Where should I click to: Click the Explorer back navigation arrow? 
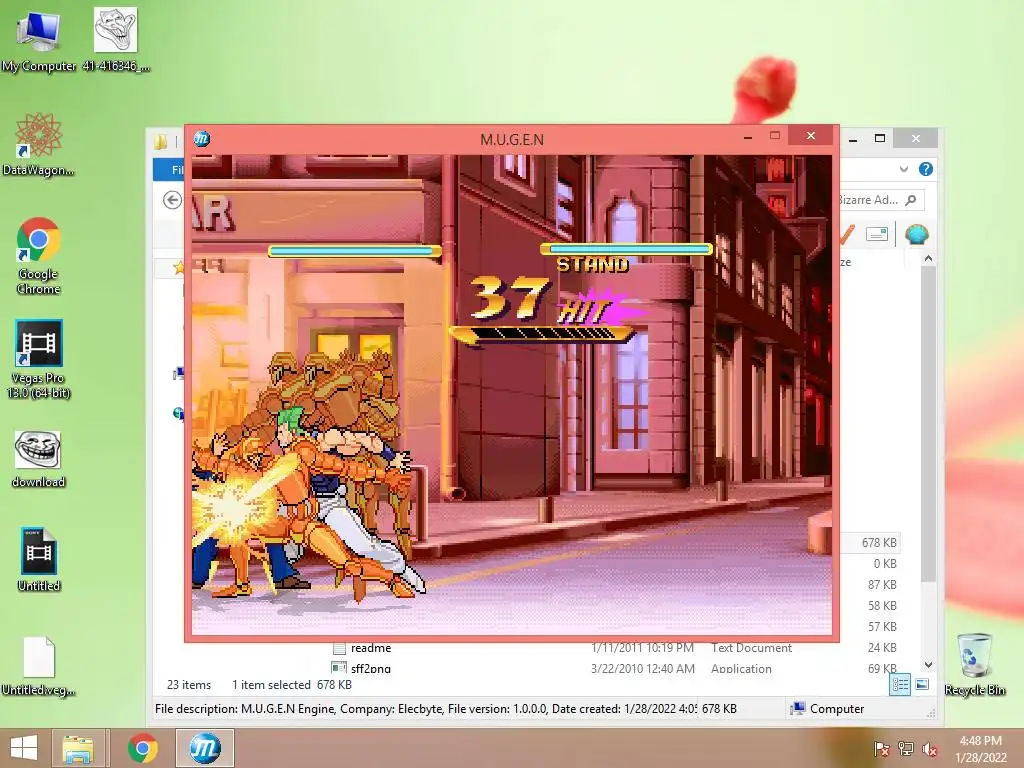[x=172, y=200]
